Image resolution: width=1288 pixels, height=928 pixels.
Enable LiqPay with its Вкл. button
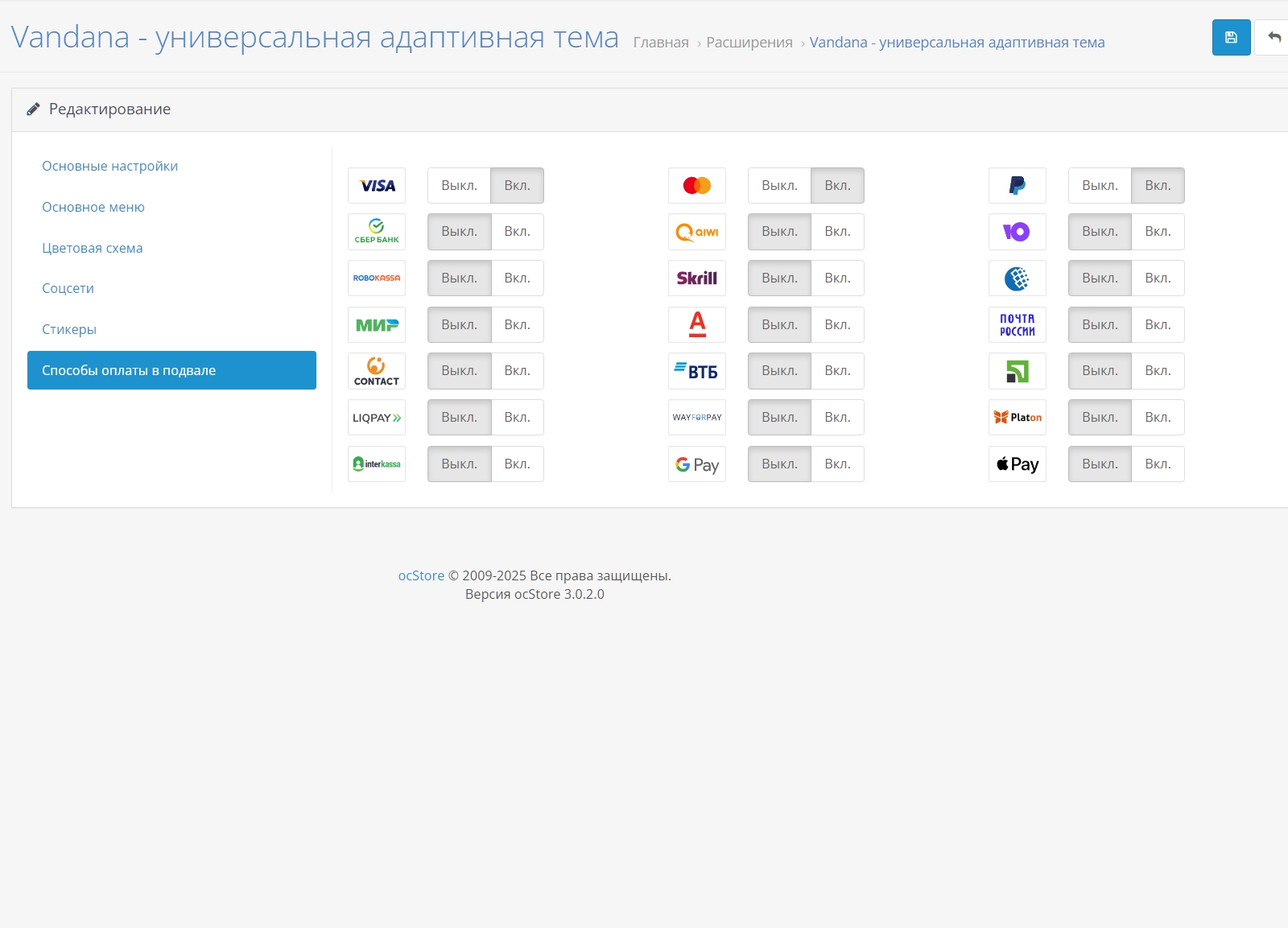[518, 418]
